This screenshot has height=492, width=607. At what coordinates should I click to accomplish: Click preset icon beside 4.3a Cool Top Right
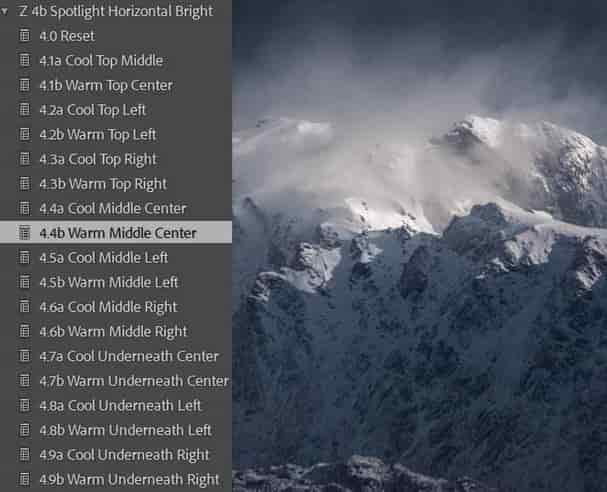coord(24,159)
